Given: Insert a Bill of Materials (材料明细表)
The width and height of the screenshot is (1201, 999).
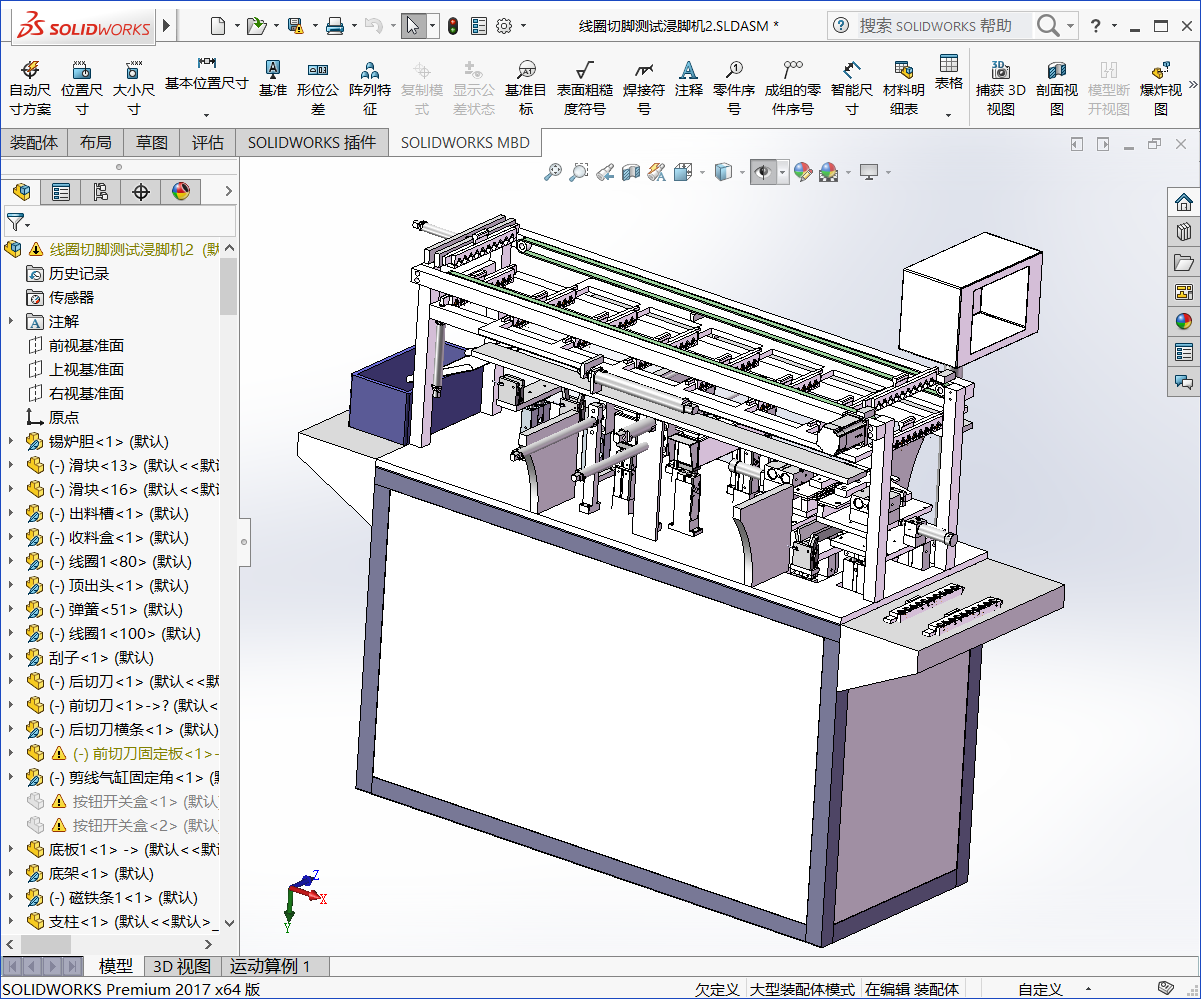Looking at the screenshot, I should [904, 87].
